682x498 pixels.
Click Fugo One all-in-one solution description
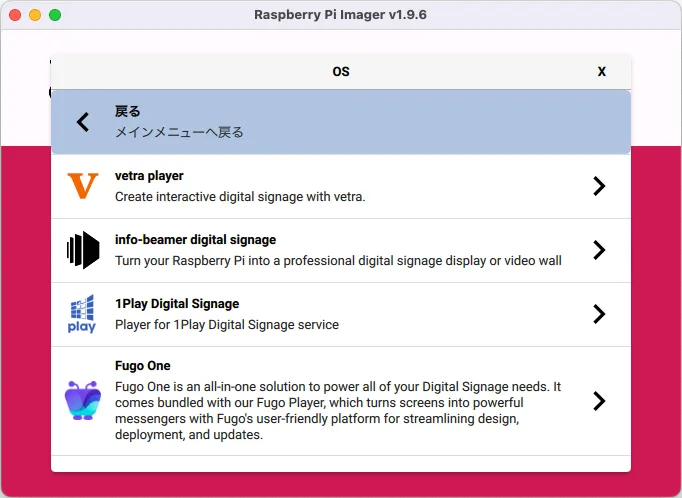pyautogui.click(x=338, y=411)
